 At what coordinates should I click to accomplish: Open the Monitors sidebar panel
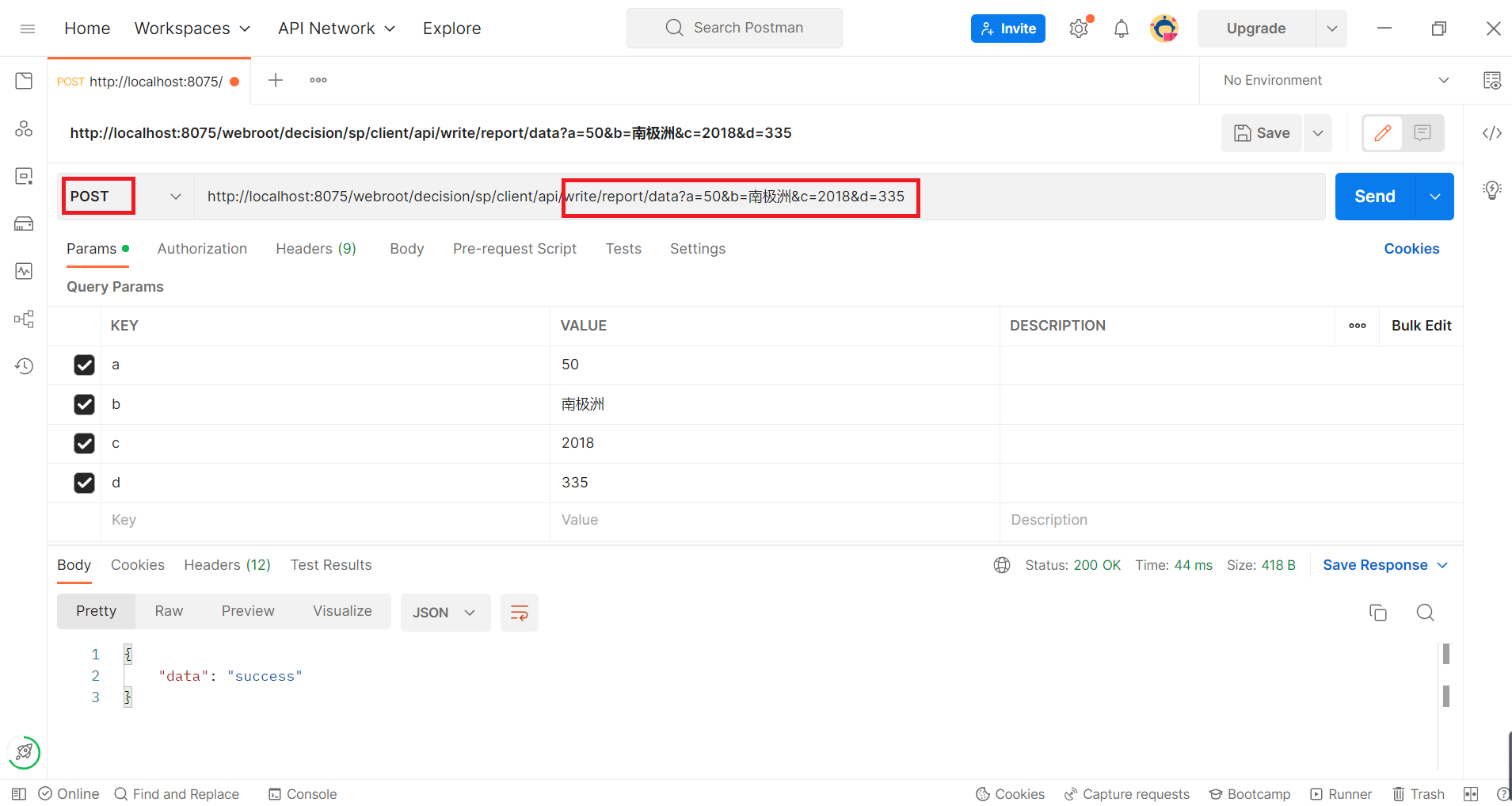(x=24, y=271)
